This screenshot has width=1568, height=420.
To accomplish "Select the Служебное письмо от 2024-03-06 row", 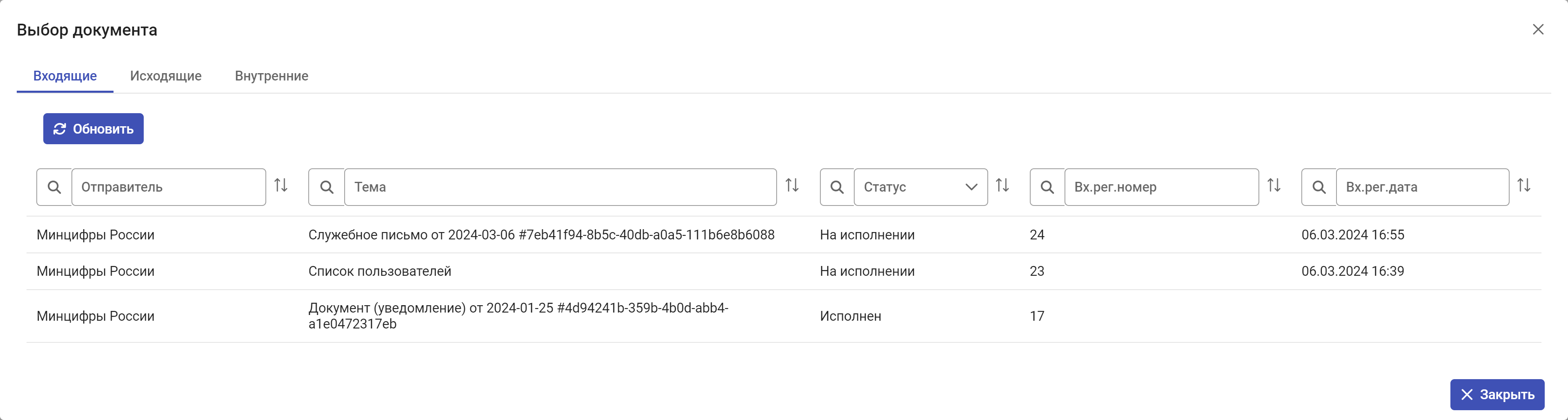I will pyautogui.click(x=784, y=235).
